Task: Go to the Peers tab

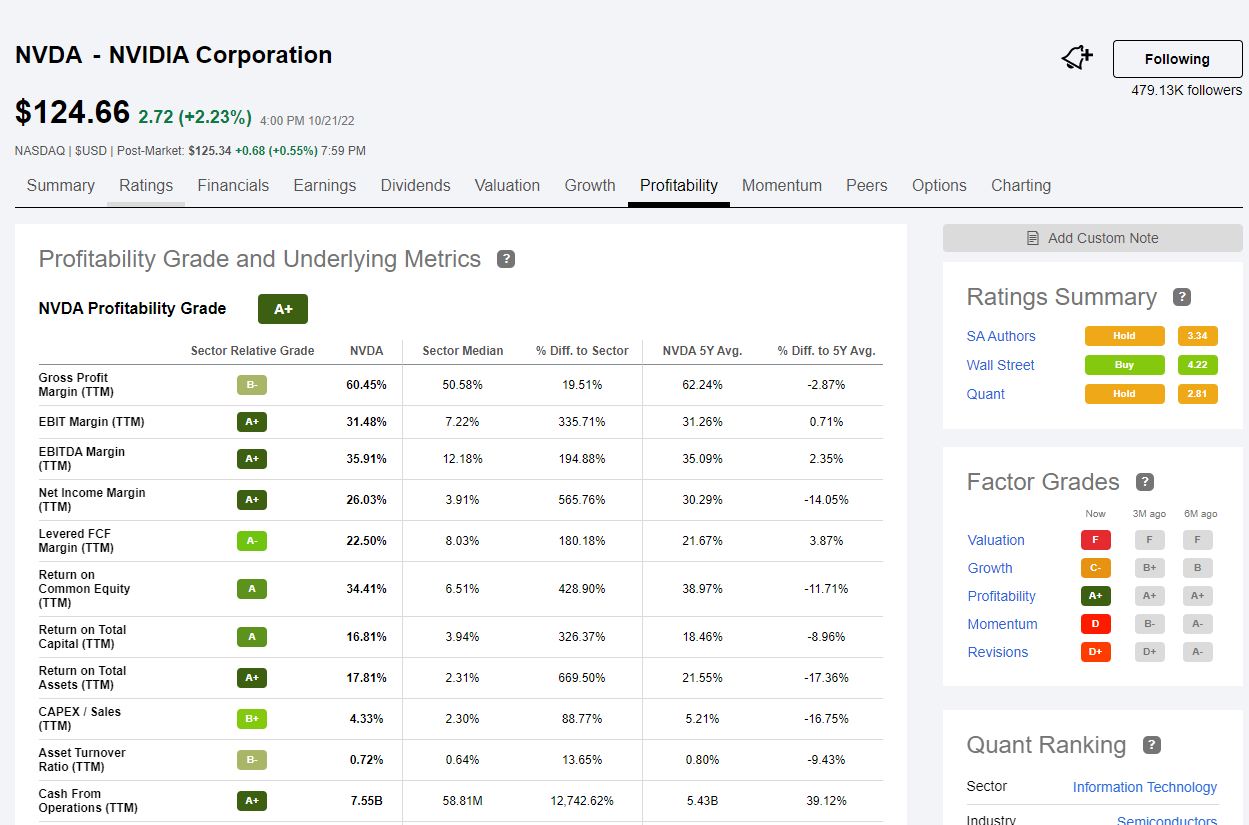Action: tap(867, 186)
